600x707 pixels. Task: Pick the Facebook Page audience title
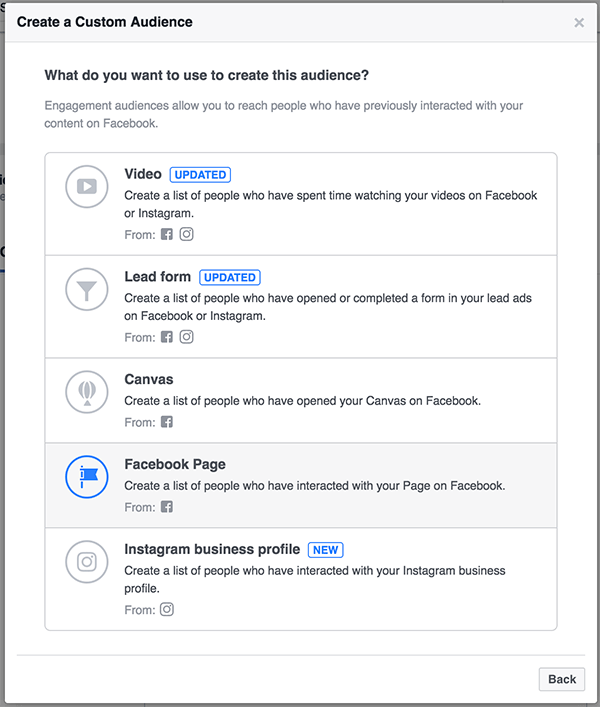[x=175, y=465]
